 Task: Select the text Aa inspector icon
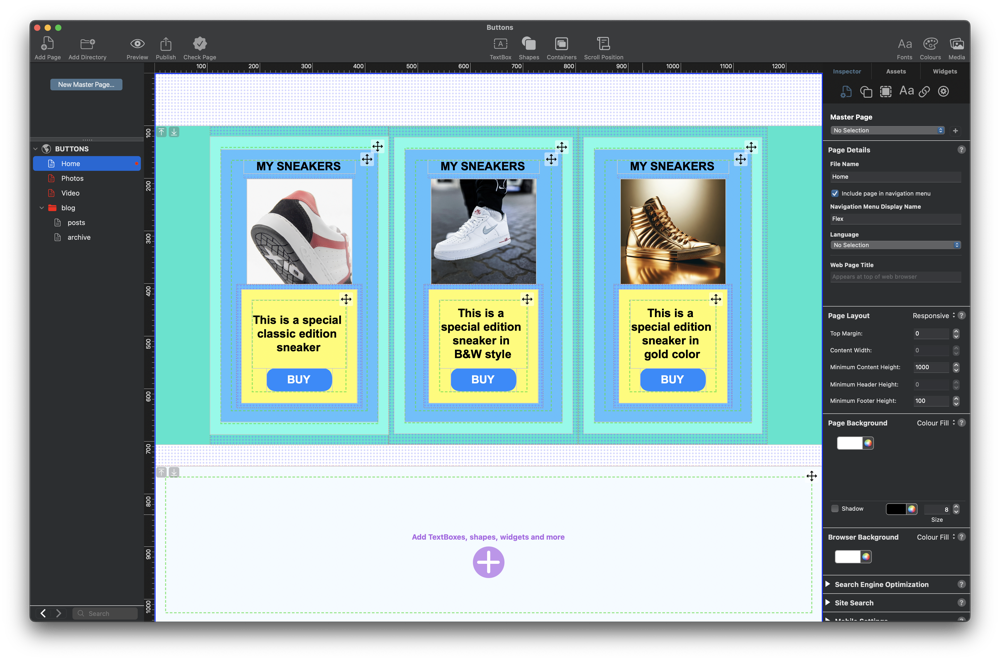click(x=906, y=91)
